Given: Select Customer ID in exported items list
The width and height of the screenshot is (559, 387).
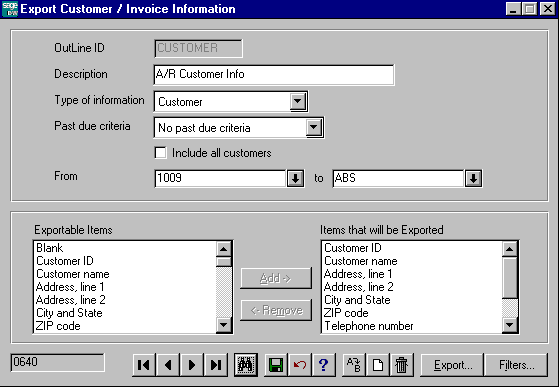Looking at the screenshot, I should click(412, 248).
